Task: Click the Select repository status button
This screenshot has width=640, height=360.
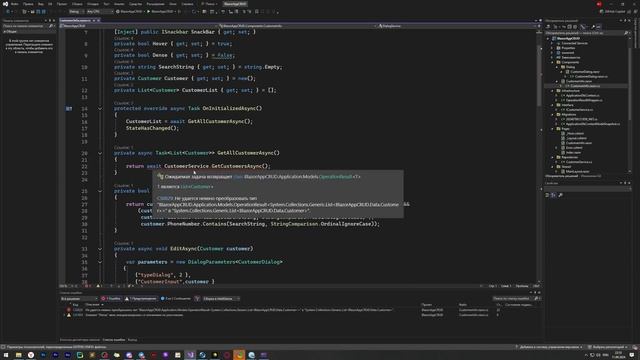Action: click(608, 347)
